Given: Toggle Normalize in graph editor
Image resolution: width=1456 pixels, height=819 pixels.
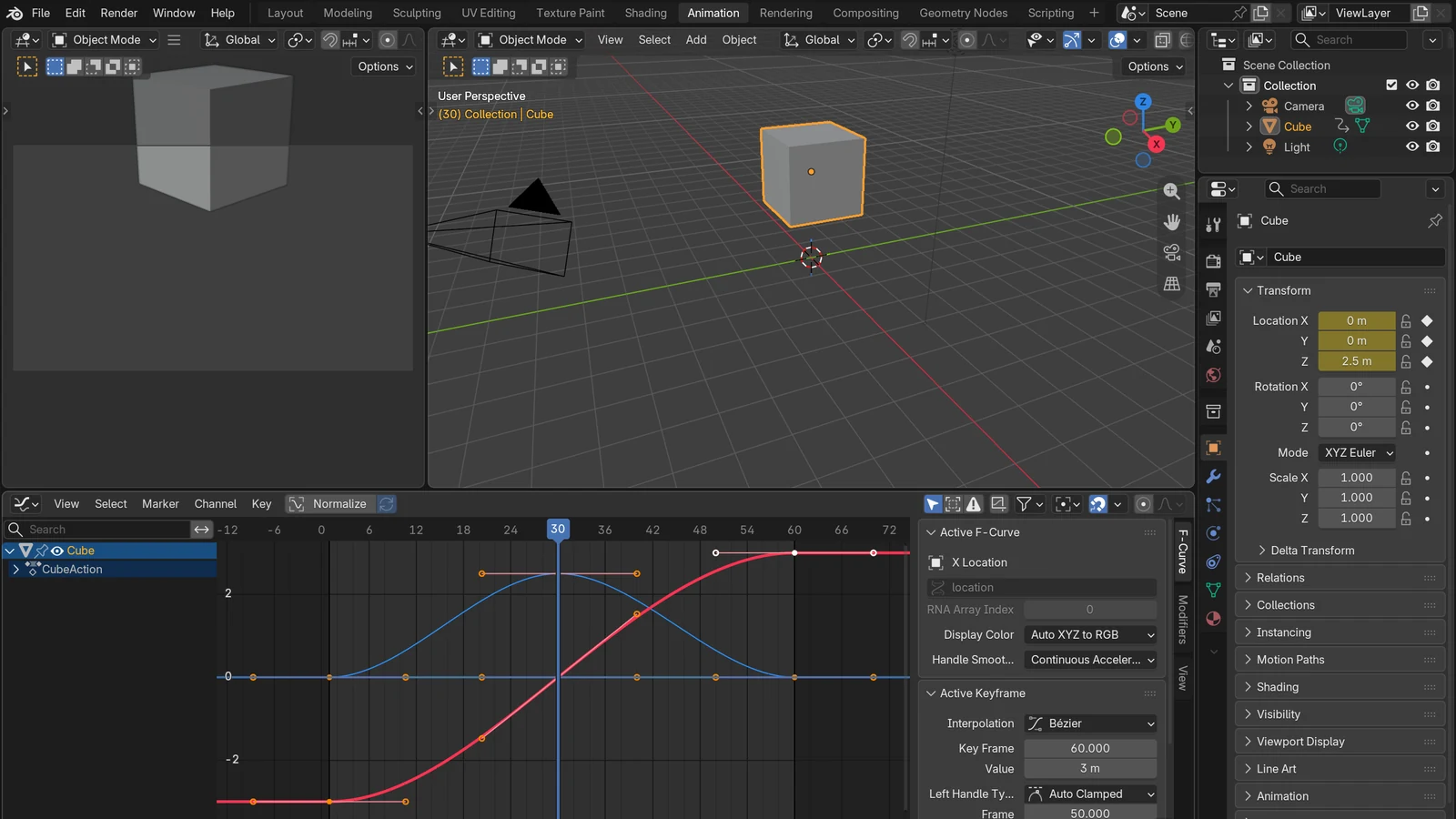Looking at the screenshot, I should (x=329, y=504).
